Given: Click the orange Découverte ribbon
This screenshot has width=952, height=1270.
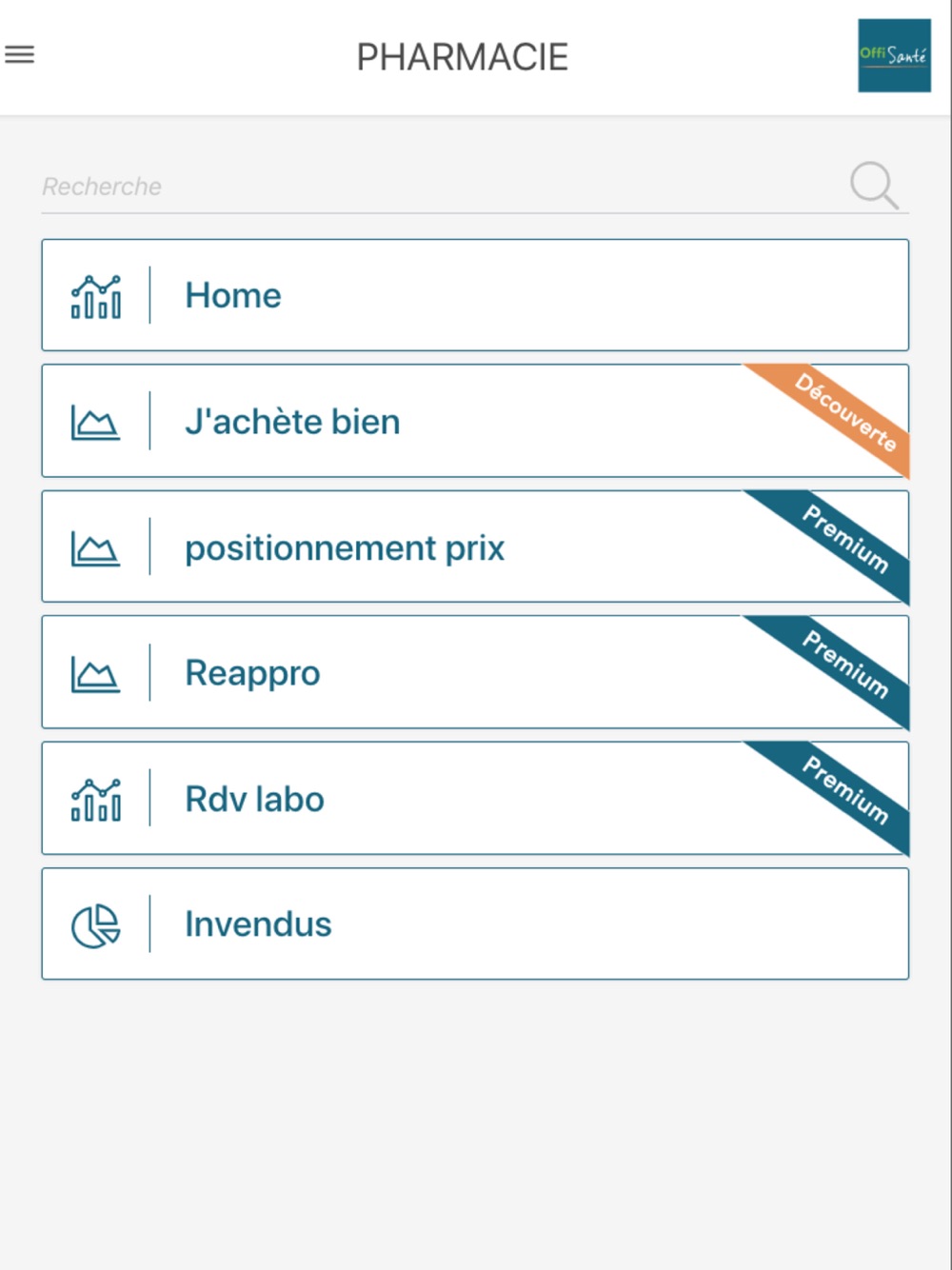Looking at the screenshot, I should click(x=845, y=413).
